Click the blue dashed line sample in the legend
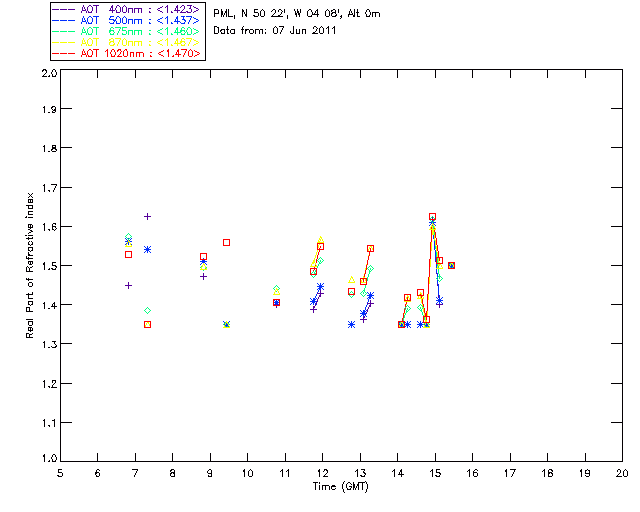Viewport: 640px width, 512px height. pos(64,20)
